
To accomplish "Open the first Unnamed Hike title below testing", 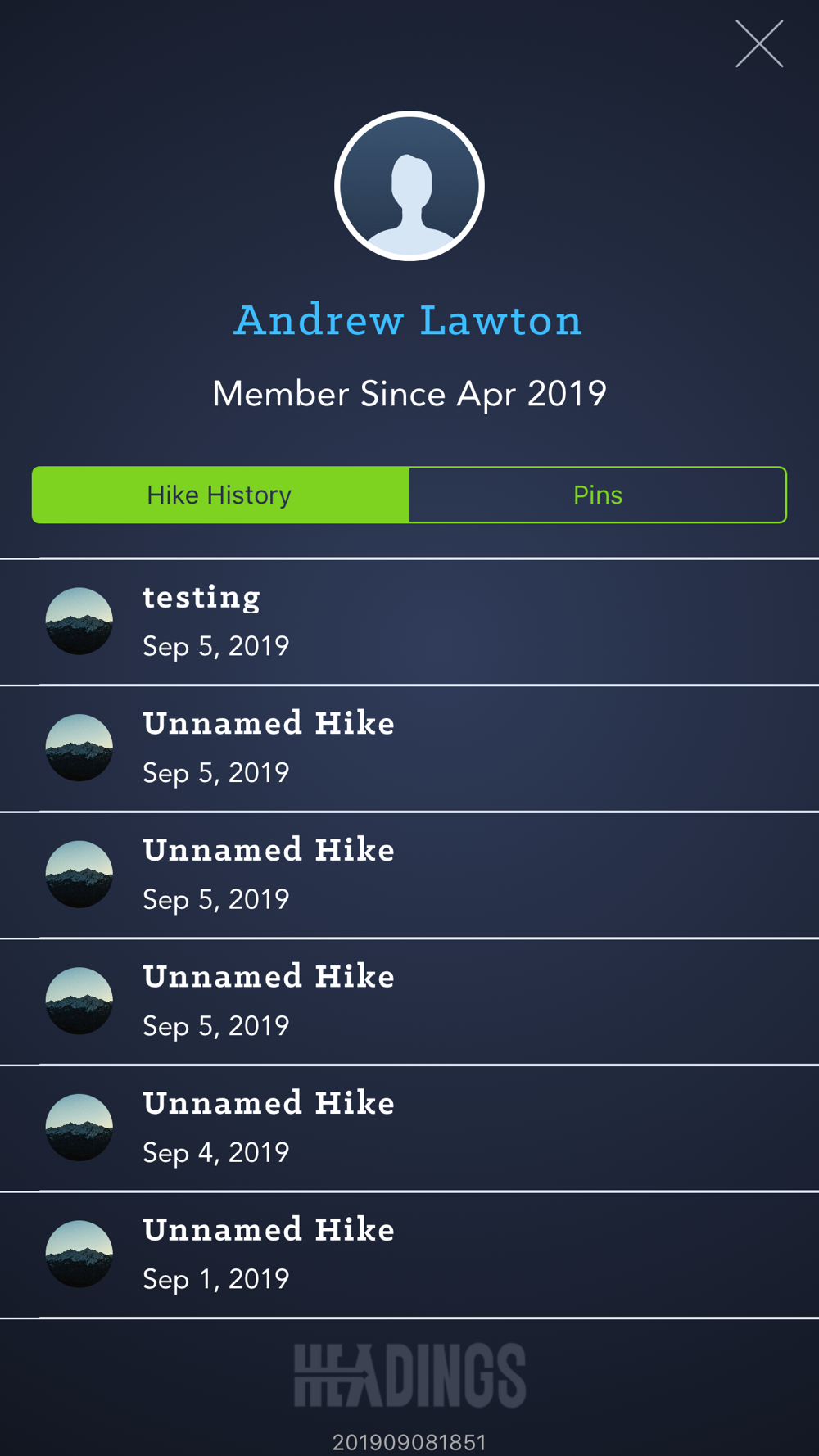I will pyautogui.click(x=269, y=724).
